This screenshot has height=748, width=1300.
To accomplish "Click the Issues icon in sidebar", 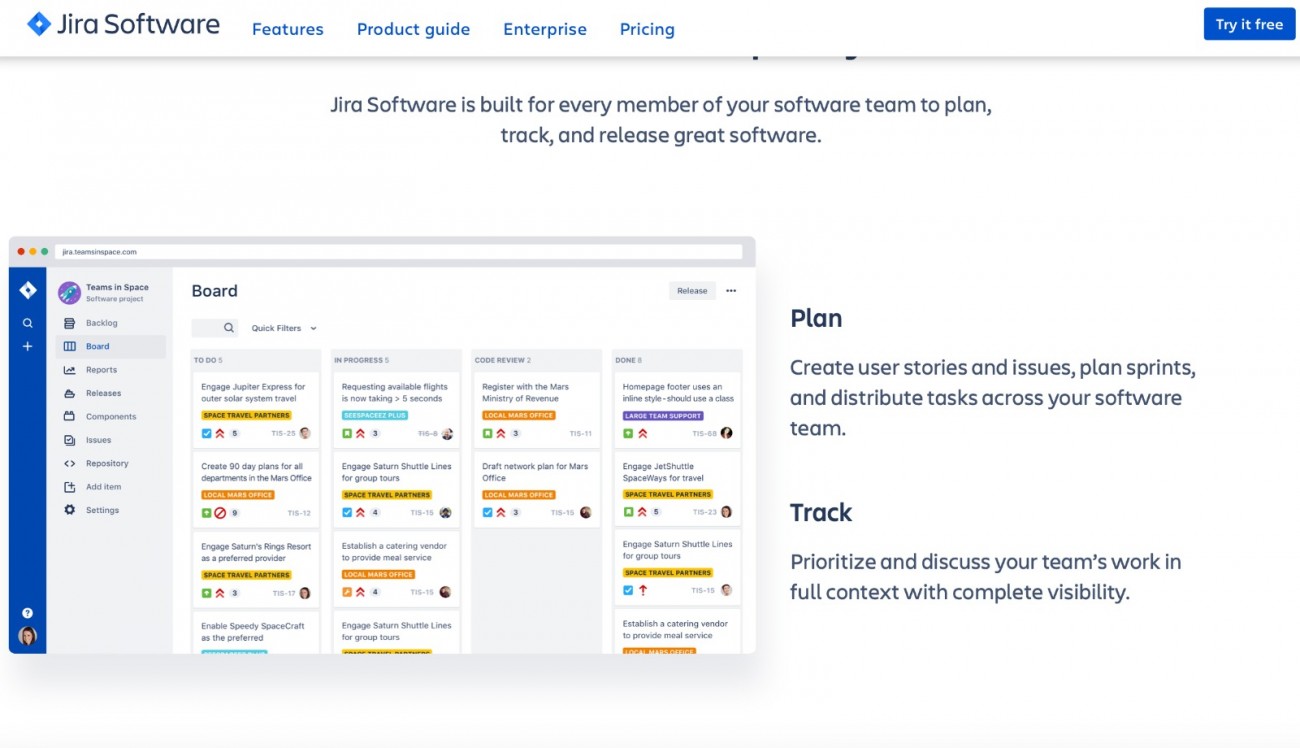I will point(69,440).
